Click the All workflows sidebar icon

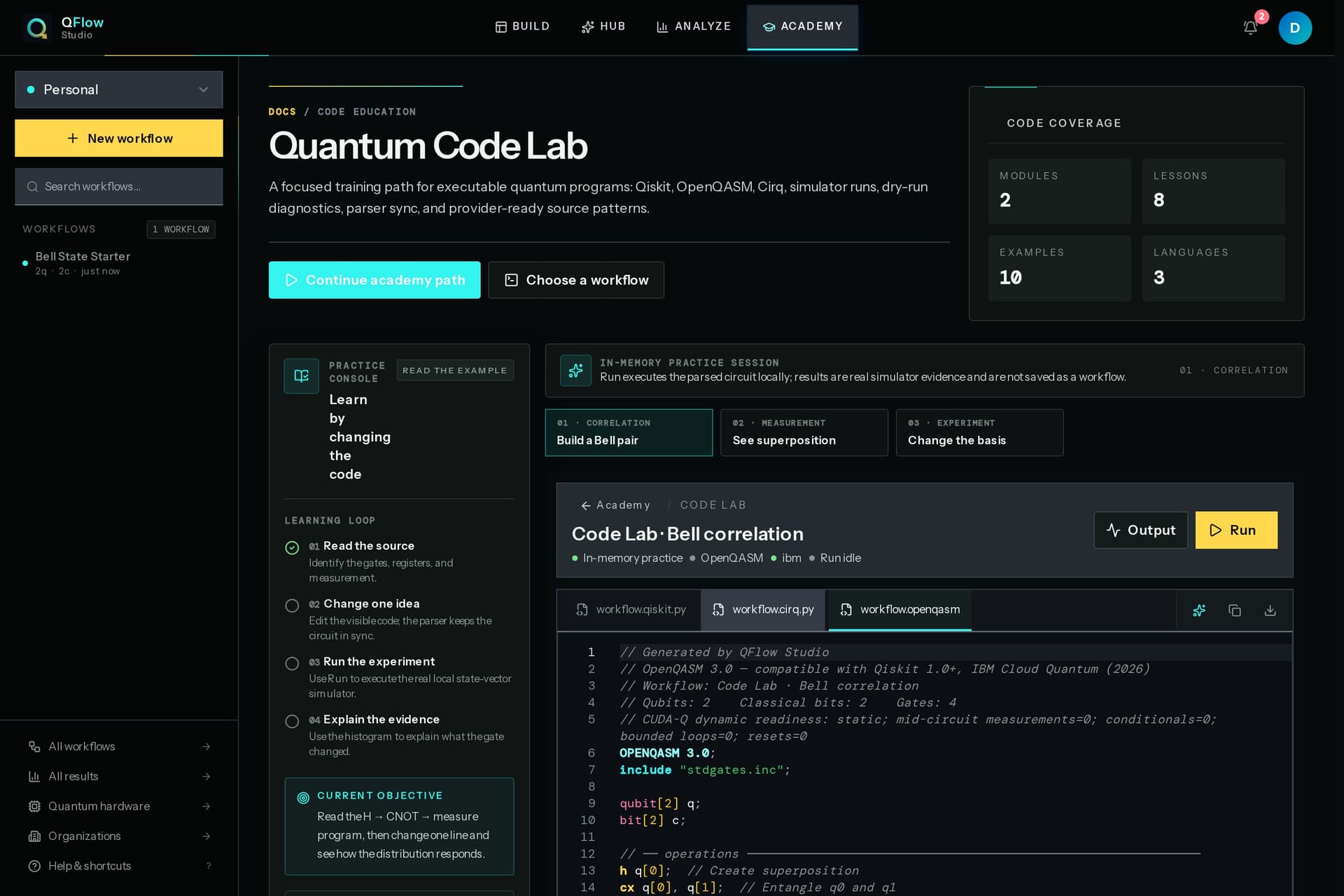tap(34, 747)
